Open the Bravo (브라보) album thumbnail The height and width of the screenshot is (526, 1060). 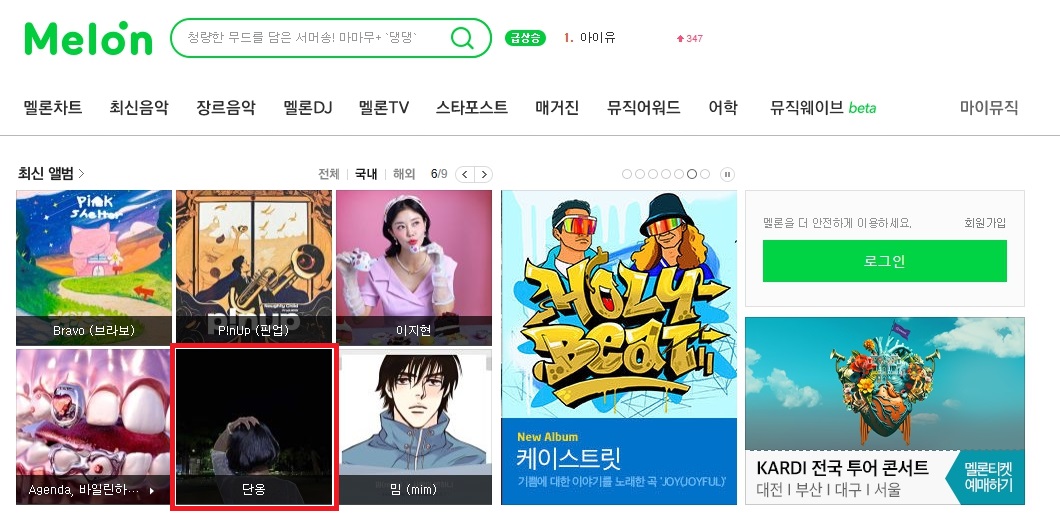[x=94, y=268]
